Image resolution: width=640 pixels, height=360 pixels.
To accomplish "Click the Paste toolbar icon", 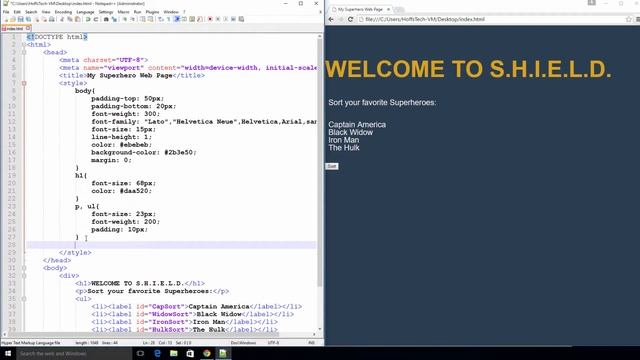I will pyautogui.click(x=77, y=19).
